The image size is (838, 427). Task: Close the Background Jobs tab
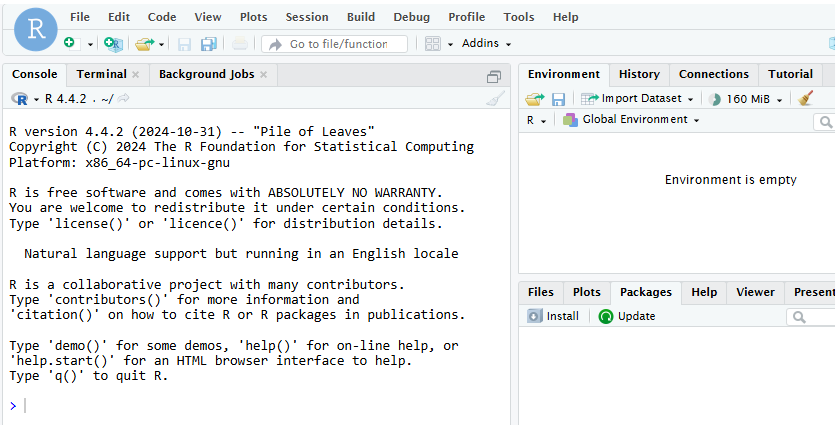[263, 75]
